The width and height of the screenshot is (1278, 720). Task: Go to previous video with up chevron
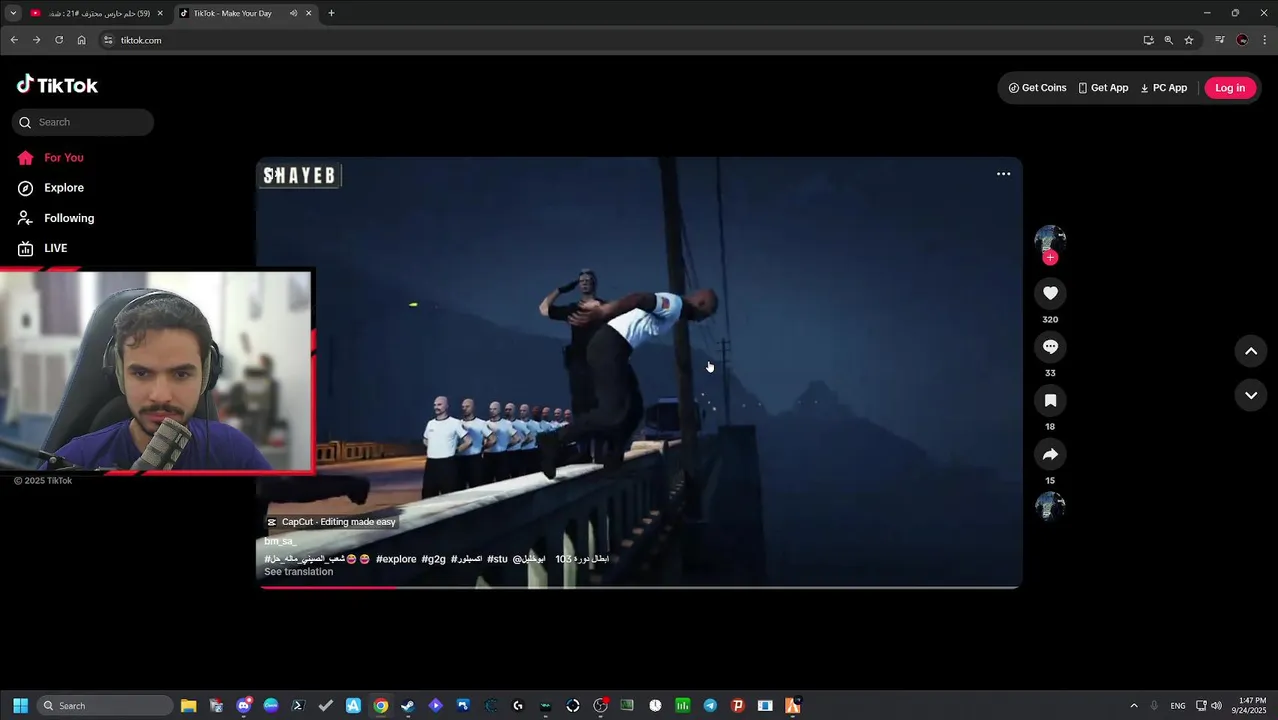pos(1250,351)
